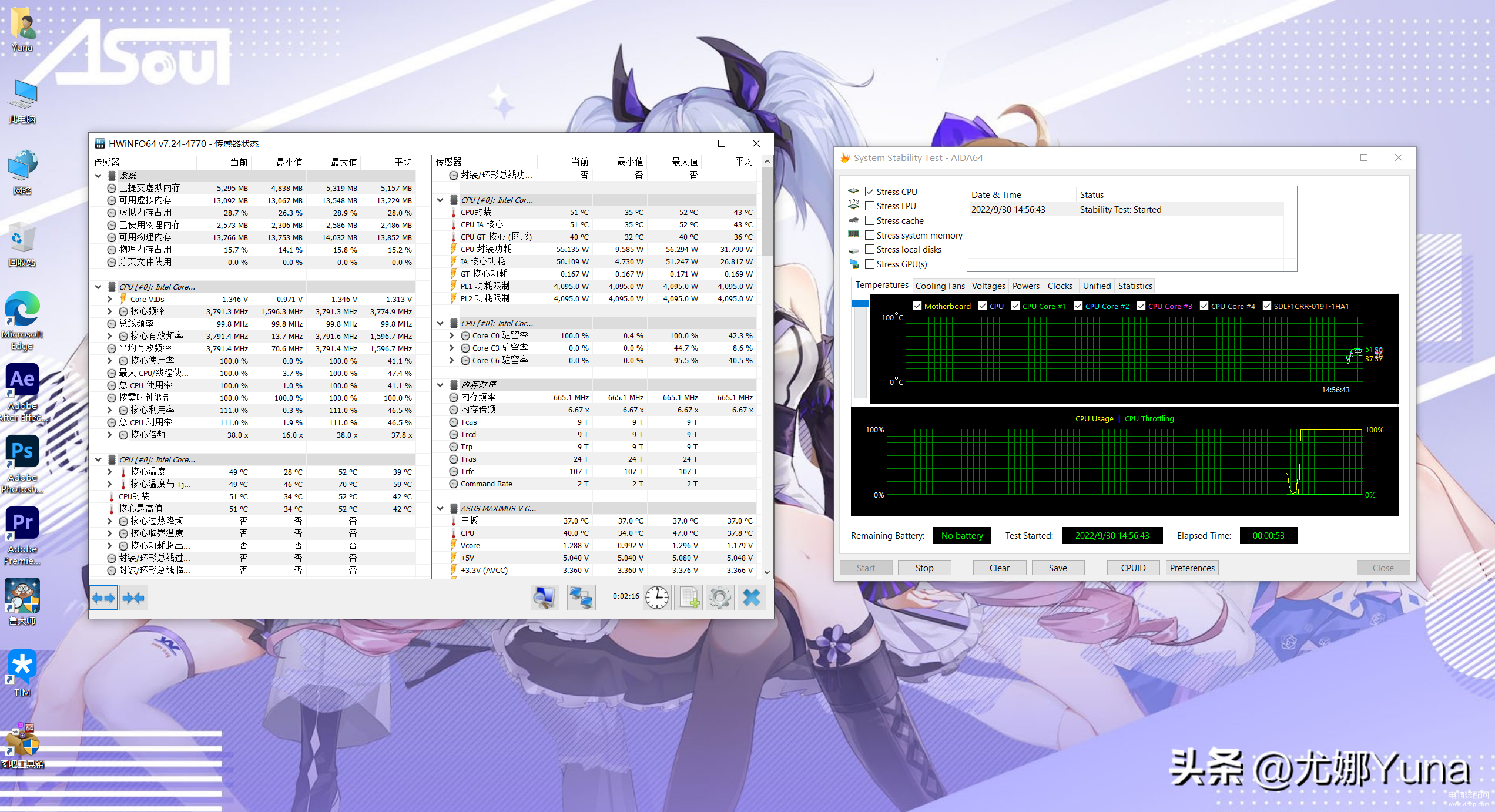Open HWiNFO sensor settings gear icon
1495x812 pixels.
[x=720, y=598]
